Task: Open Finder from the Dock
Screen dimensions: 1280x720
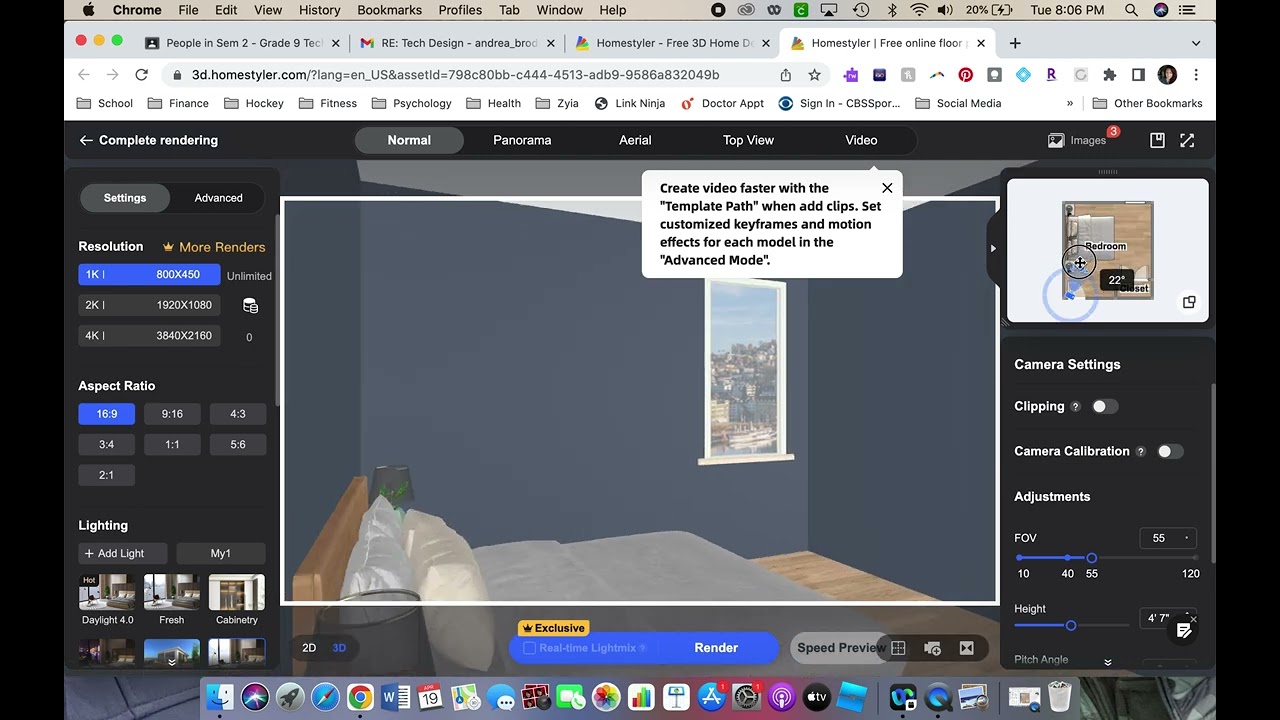Action: tap(220, 696)
